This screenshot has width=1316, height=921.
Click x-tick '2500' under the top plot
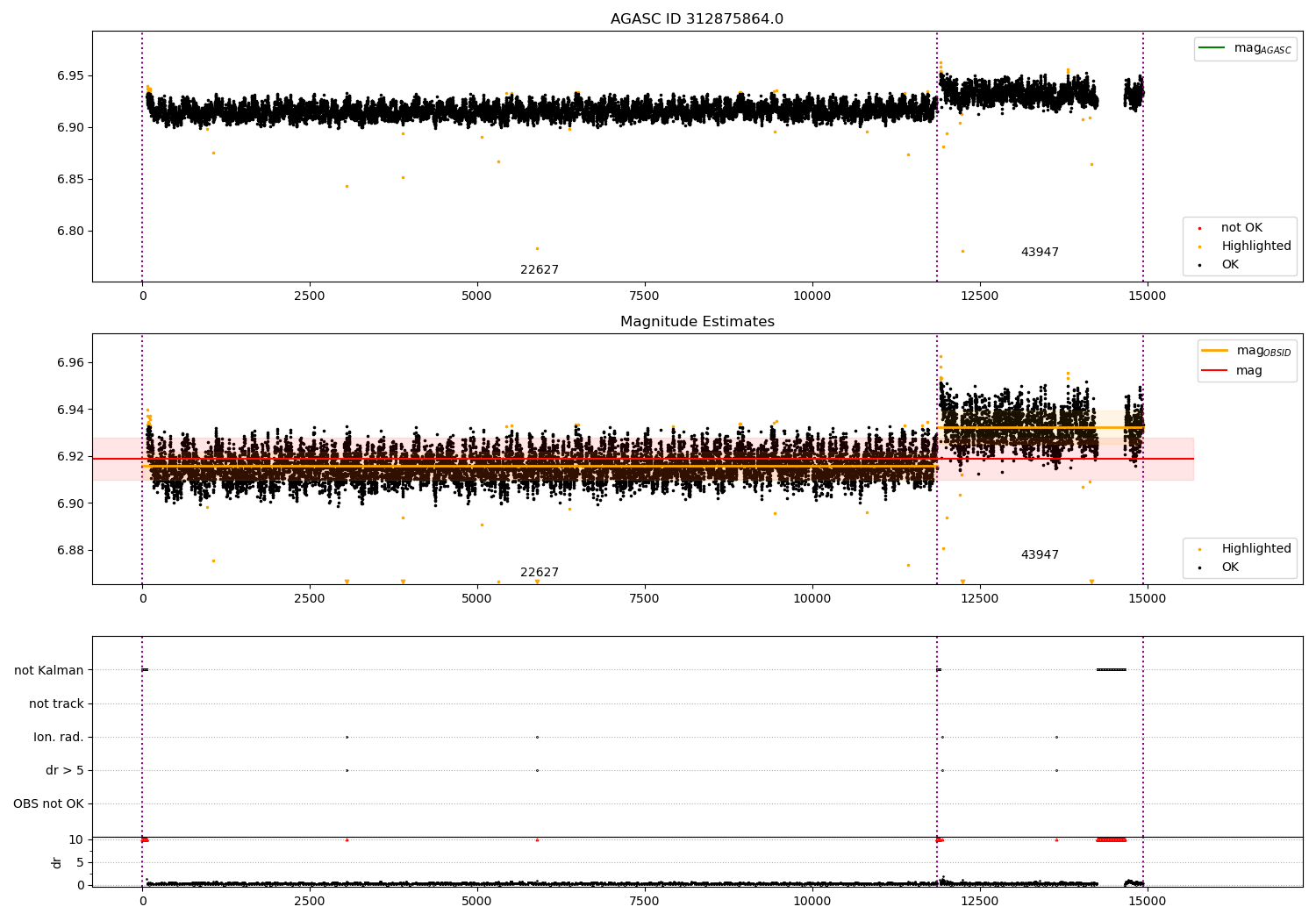(310, 296)
